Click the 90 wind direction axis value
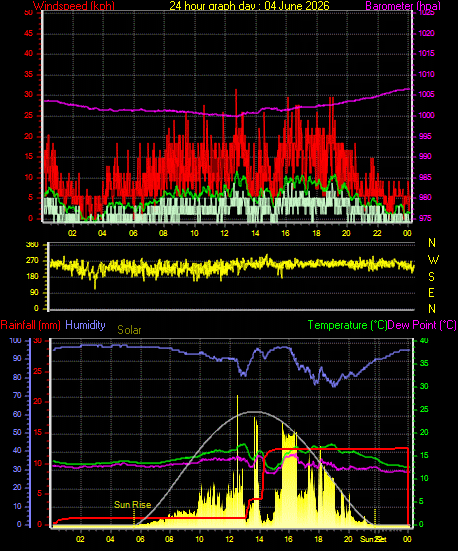458x551 pixels. (34, 293)
